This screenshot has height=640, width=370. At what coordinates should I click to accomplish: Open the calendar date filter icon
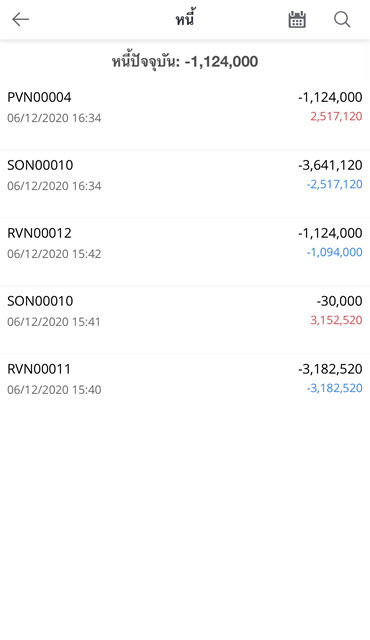(x=297, y=19)
